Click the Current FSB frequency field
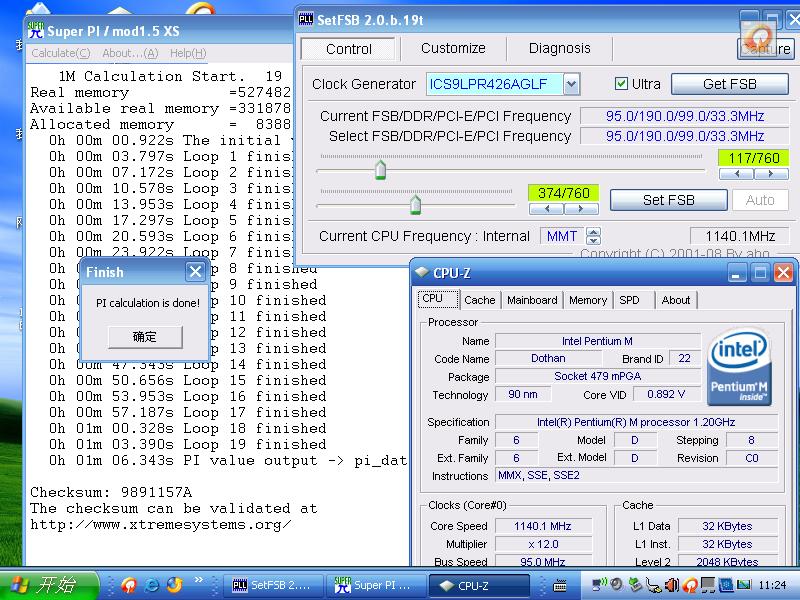800x600 pixels. point(684,116)
